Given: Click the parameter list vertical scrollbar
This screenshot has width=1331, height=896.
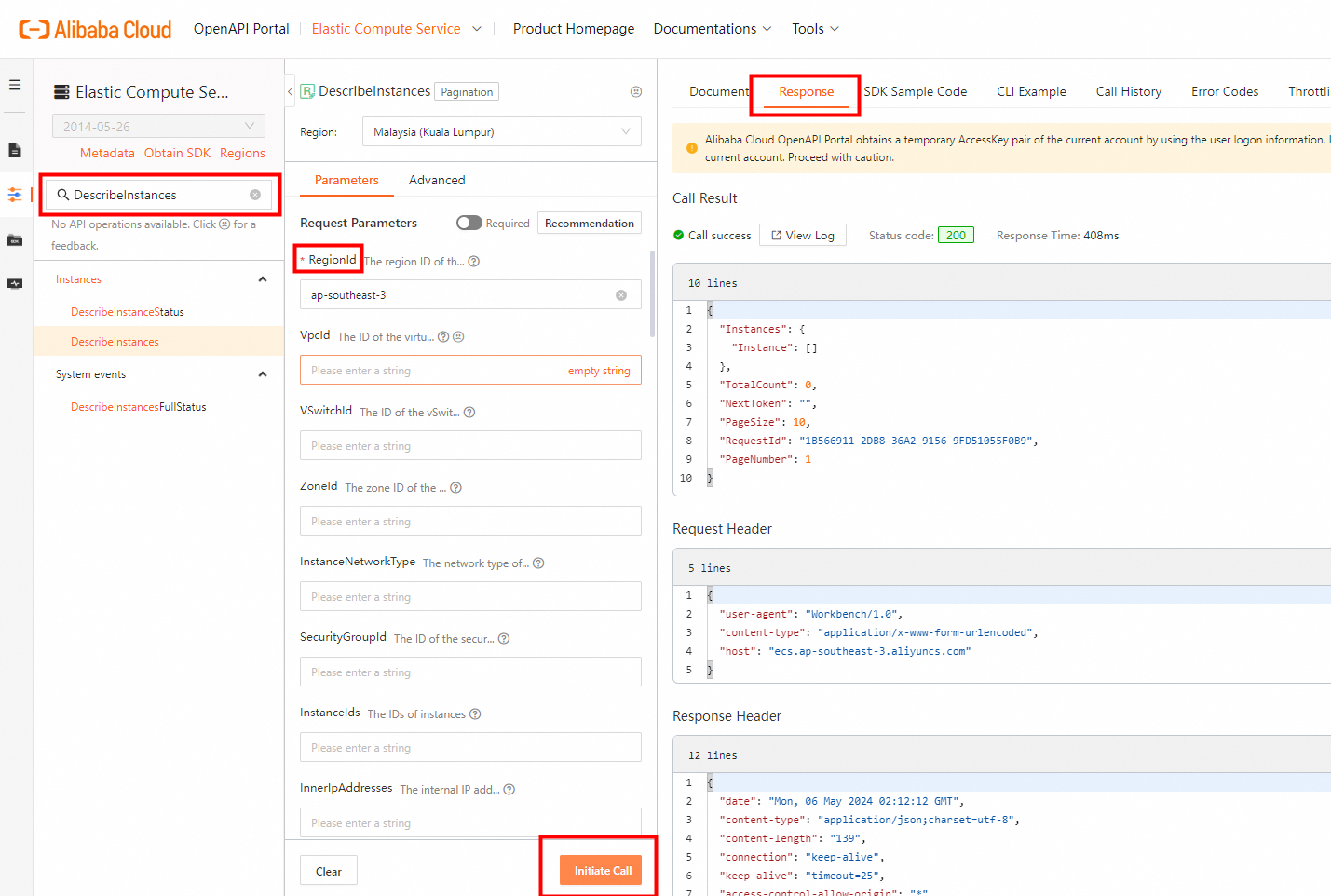Looking at the screenshot, I should point(652,293).
